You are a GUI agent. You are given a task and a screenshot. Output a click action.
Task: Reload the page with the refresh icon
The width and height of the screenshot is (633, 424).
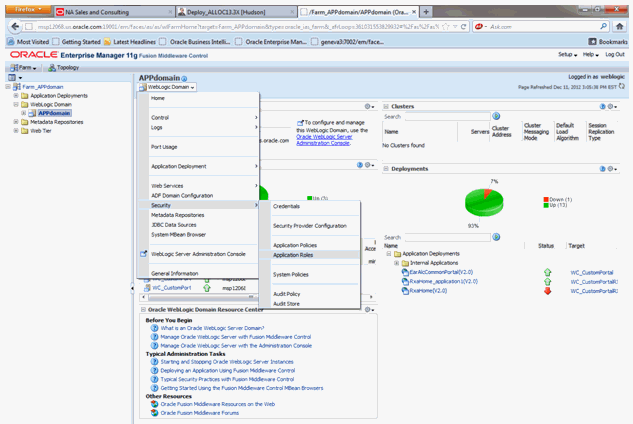pyautogui.click(x=463, y=27)
